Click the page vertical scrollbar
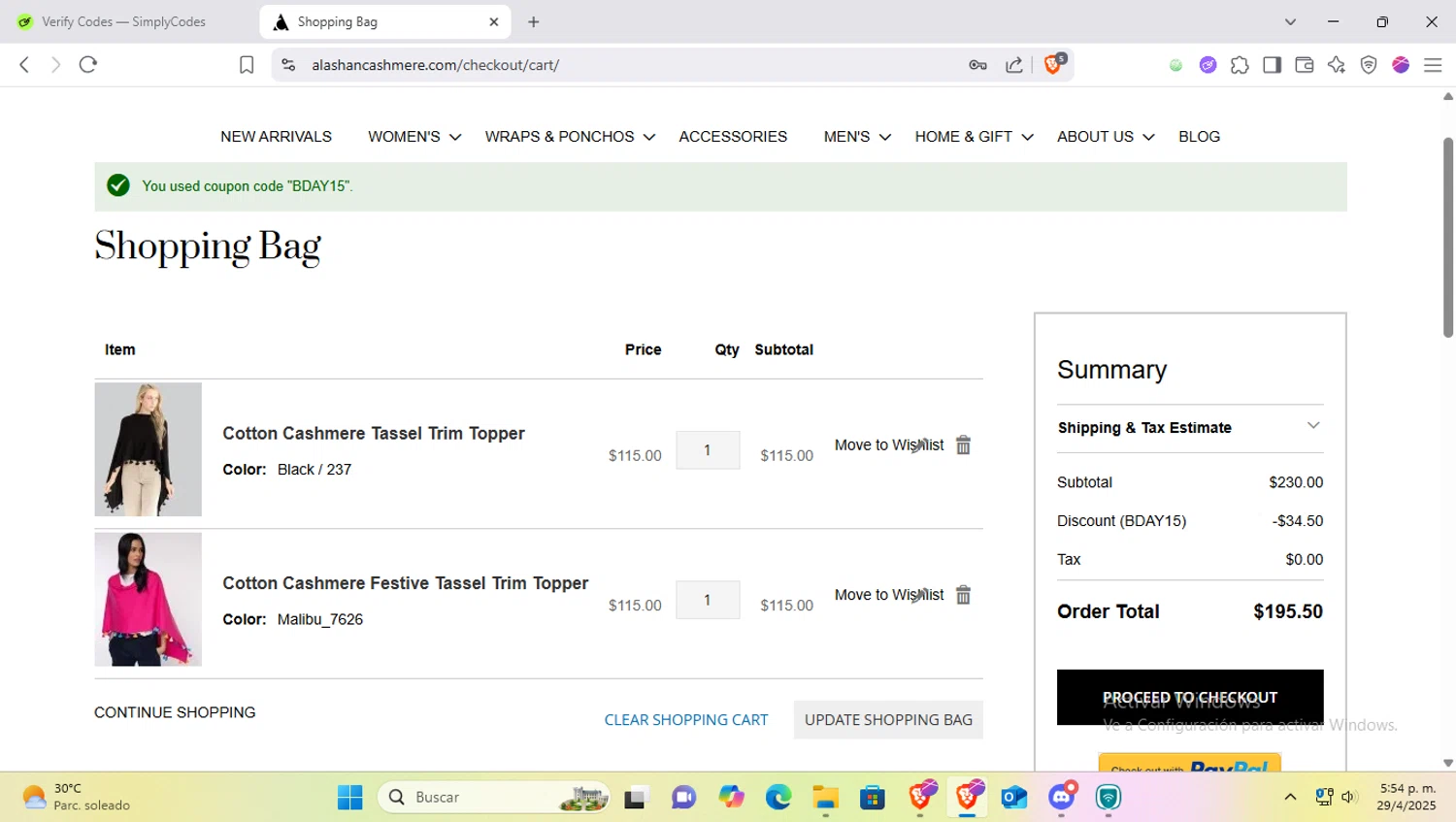Screen dimensions: 1456x822 (x=1448, y=238)
